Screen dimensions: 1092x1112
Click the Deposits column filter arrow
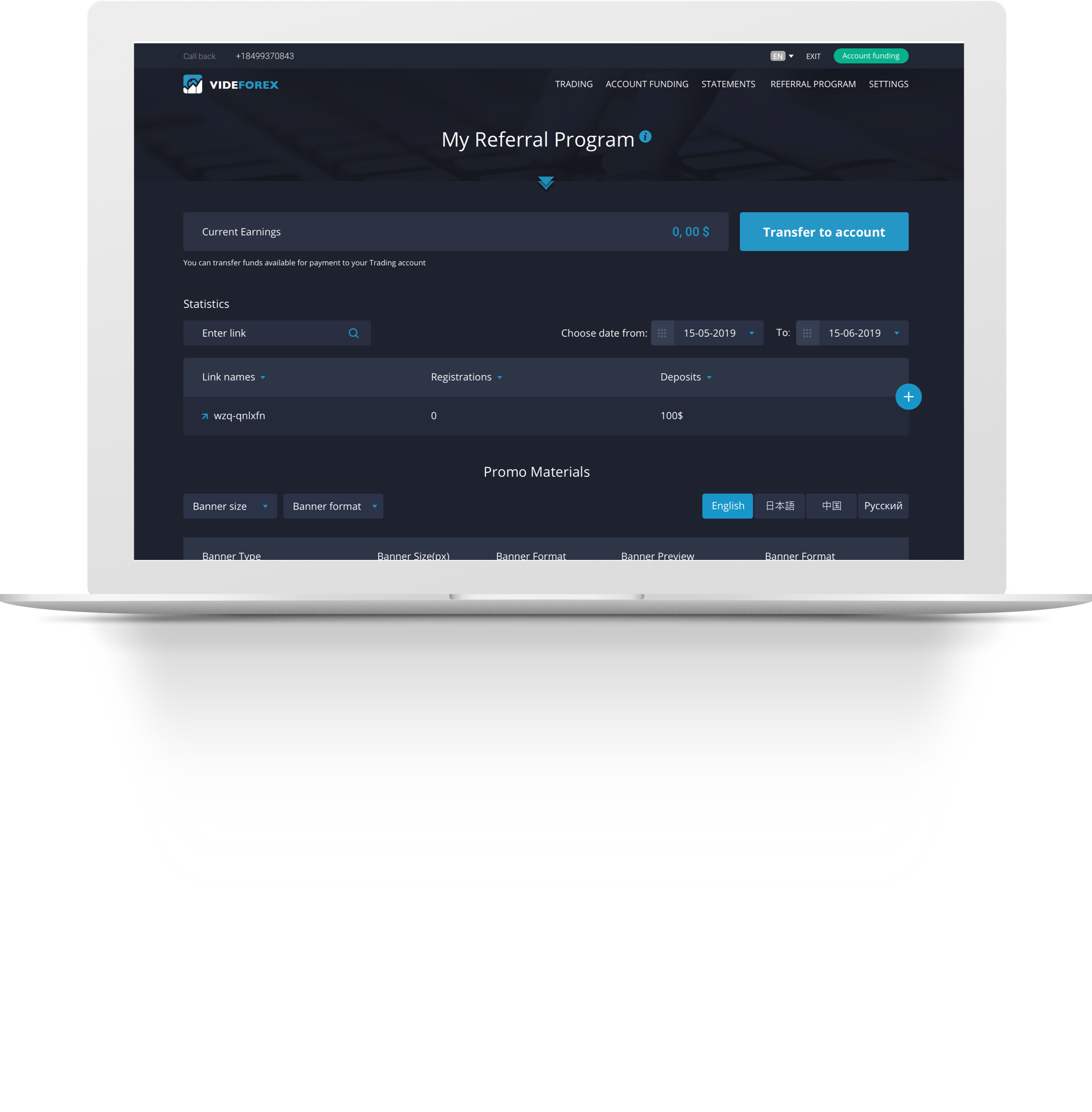(710, 377)
